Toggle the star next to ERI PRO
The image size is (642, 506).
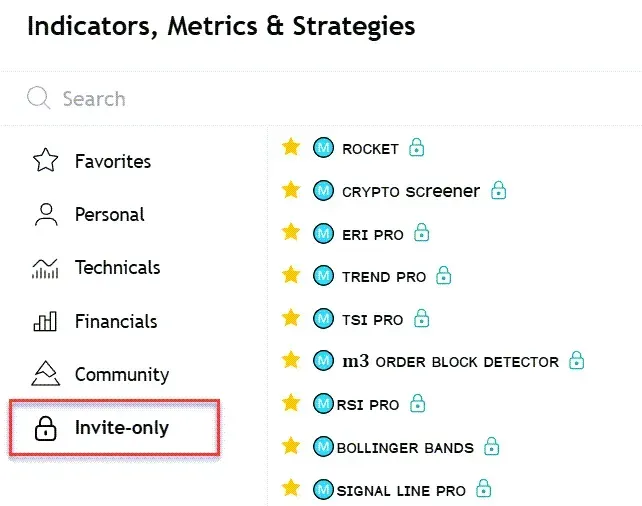pos(291,233)
